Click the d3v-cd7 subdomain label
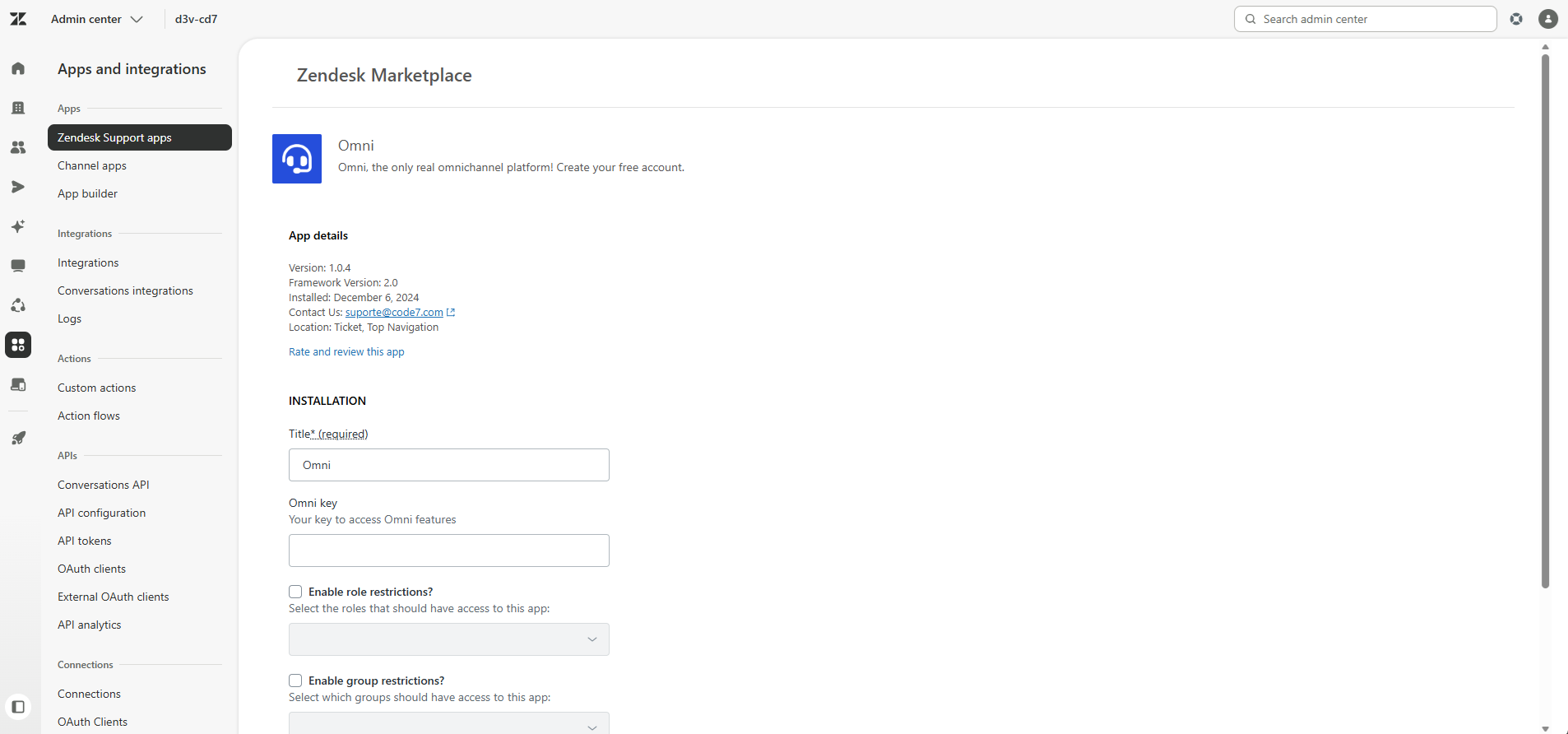The height and width of the screenshot is (734, 1568). (196, 19)
